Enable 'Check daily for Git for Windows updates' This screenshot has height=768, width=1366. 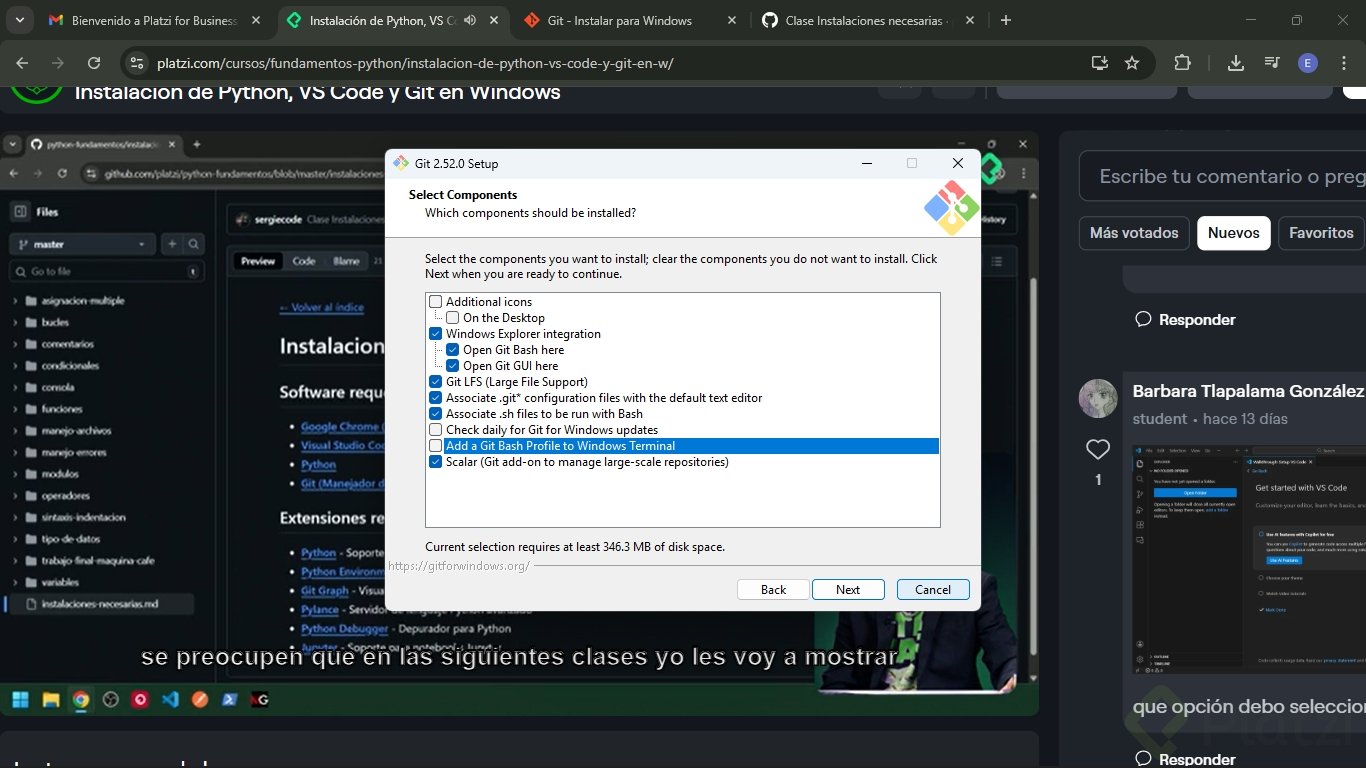(x=435, y=430)
